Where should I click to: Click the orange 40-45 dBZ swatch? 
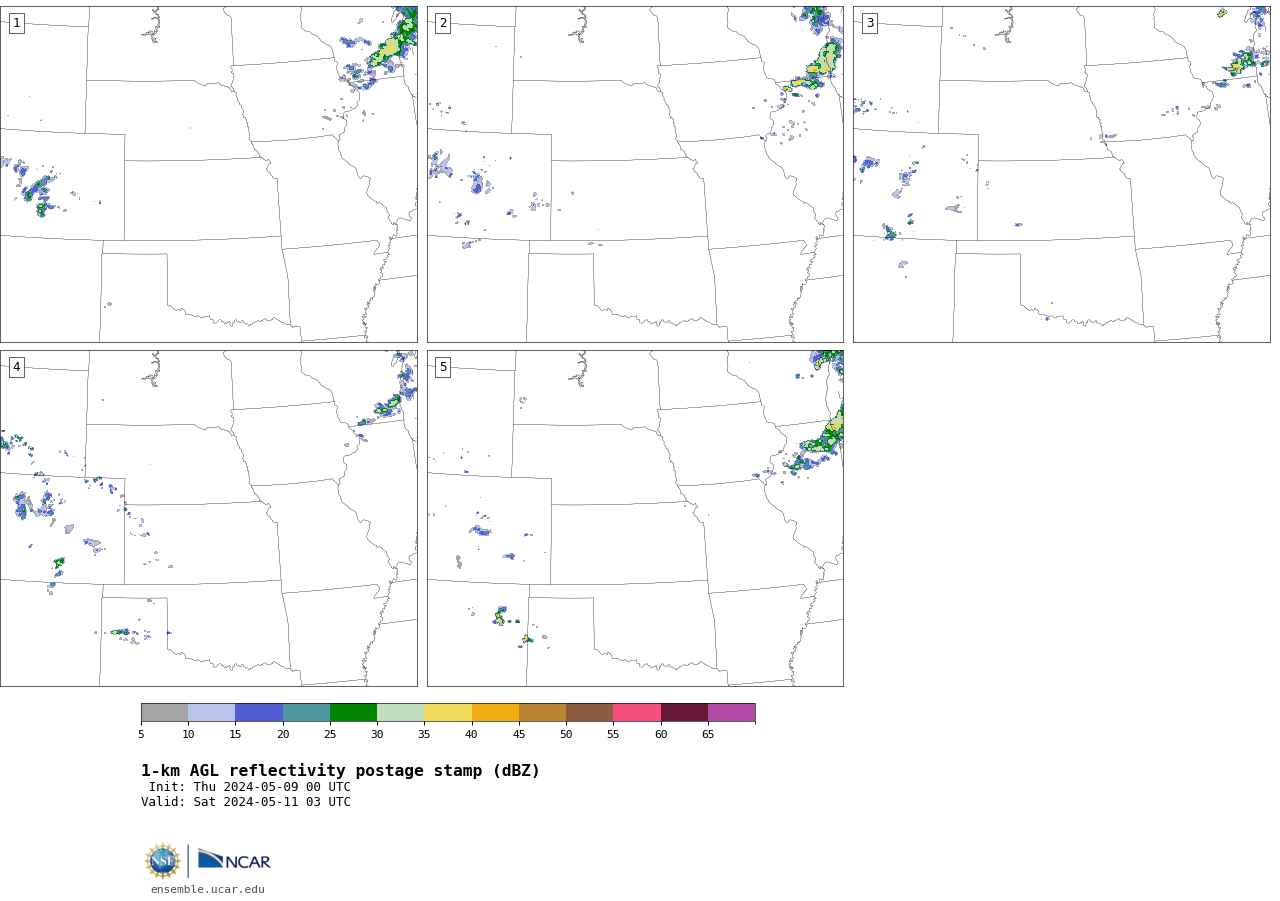point(495,712)
